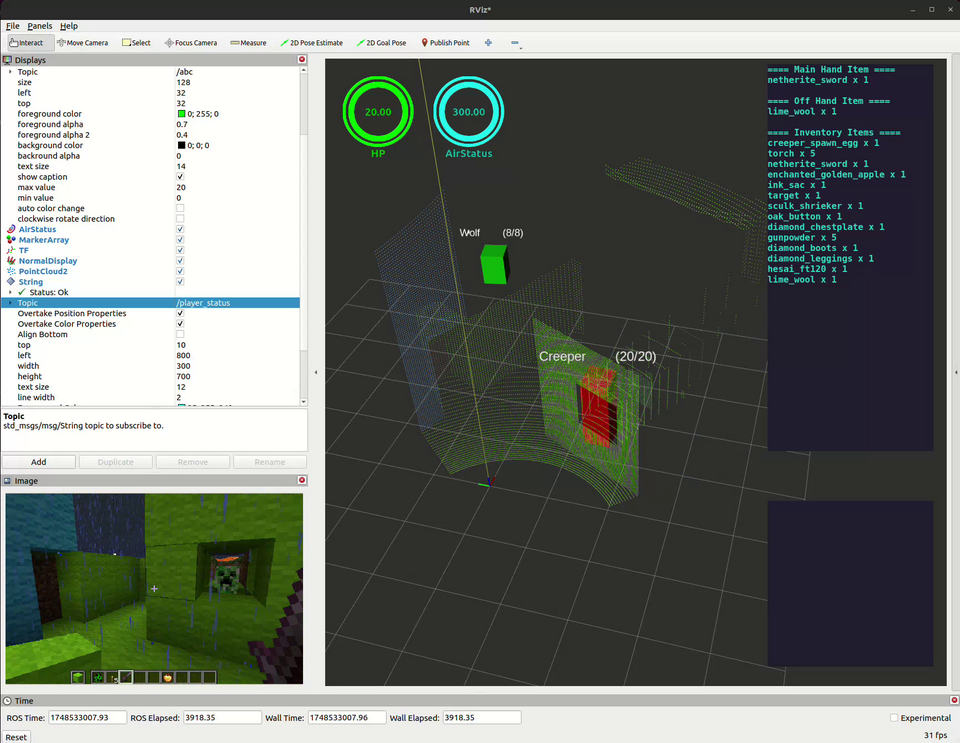
Task: Uncheck Overtake Position Properties
Action: tap(180, 313)
